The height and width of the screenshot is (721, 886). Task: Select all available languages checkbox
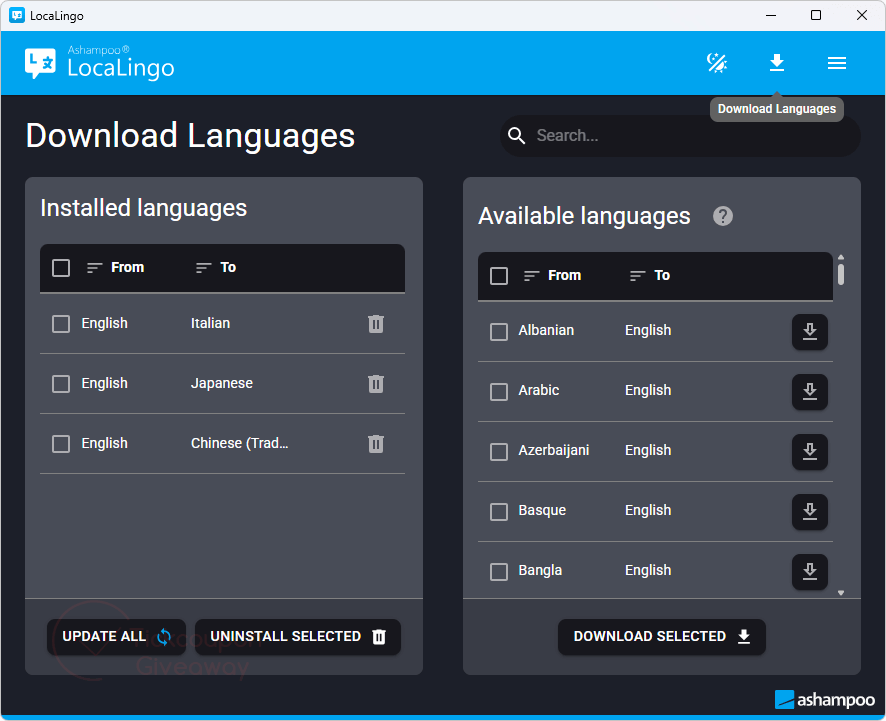coord(499,276)
